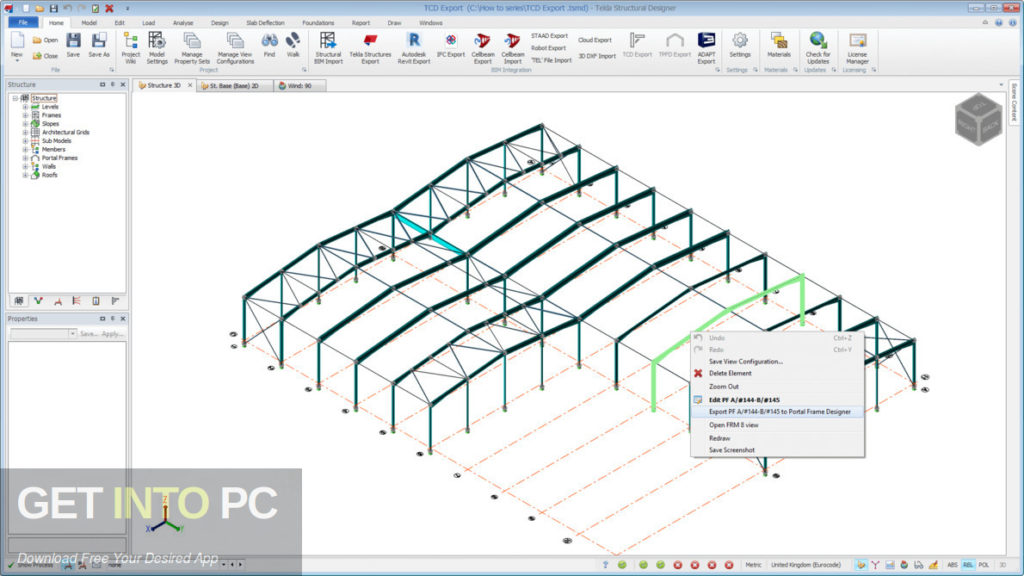Switch to Wind: 90 view tab
The width and height of the screenshot is (1024, 576).
(300, 86)
